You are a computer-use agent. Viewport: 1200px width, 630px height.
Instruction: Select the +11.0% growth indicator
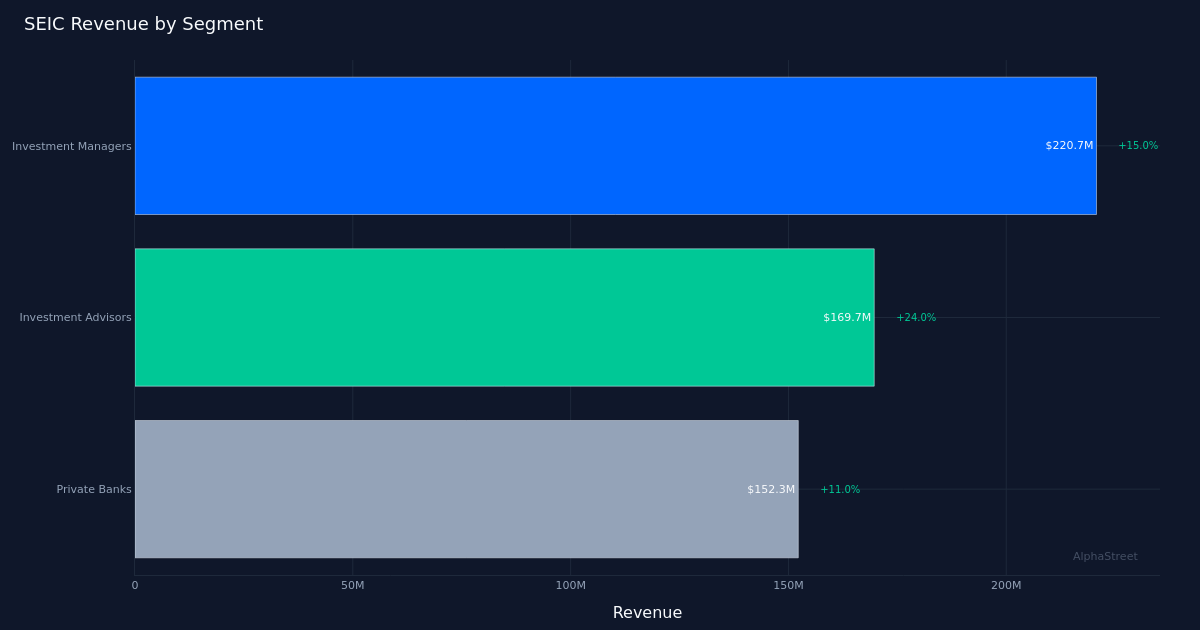(839, 489)
